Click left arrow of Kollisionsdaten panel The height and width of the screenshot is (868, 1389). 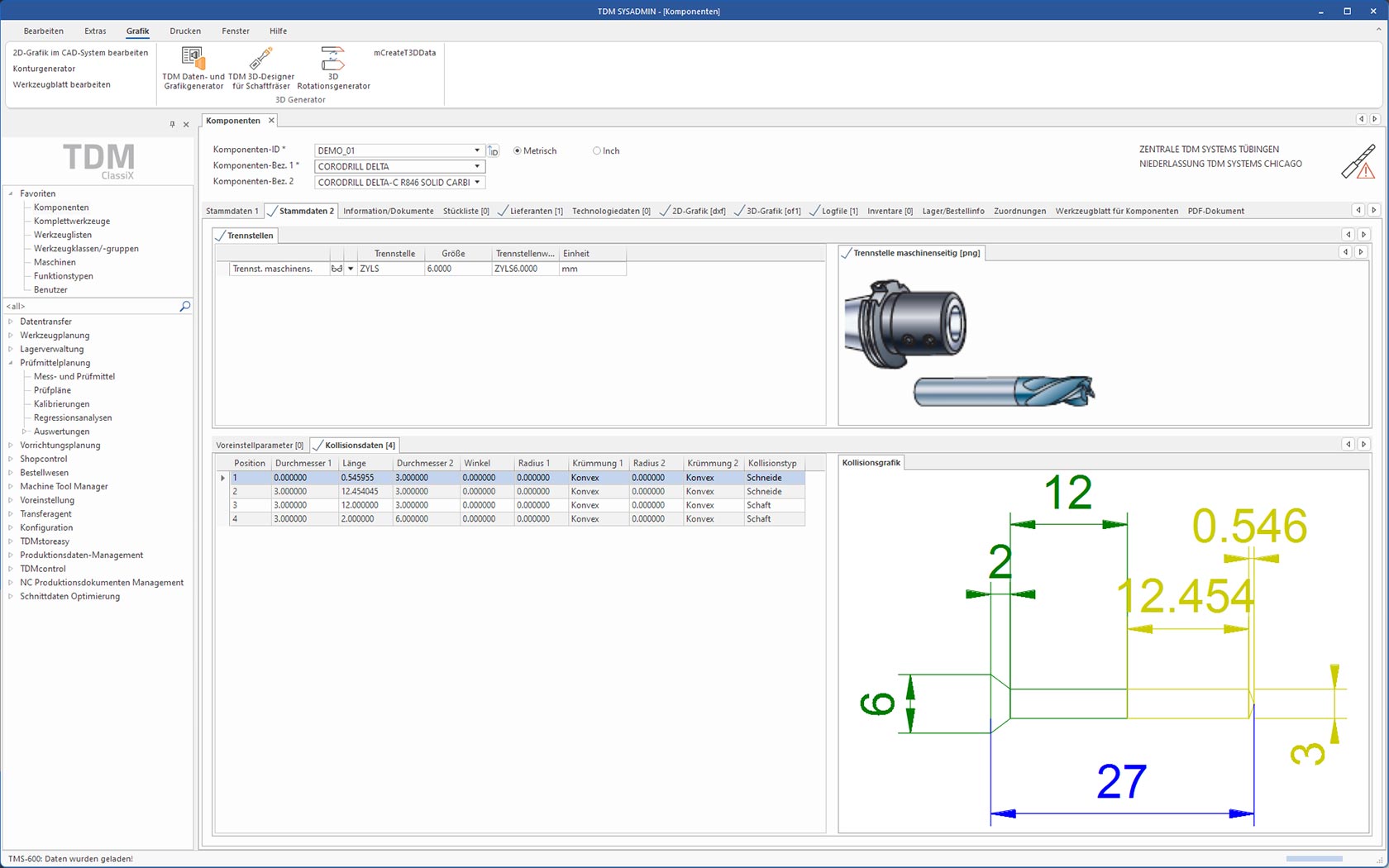[x=1348, y=445]
